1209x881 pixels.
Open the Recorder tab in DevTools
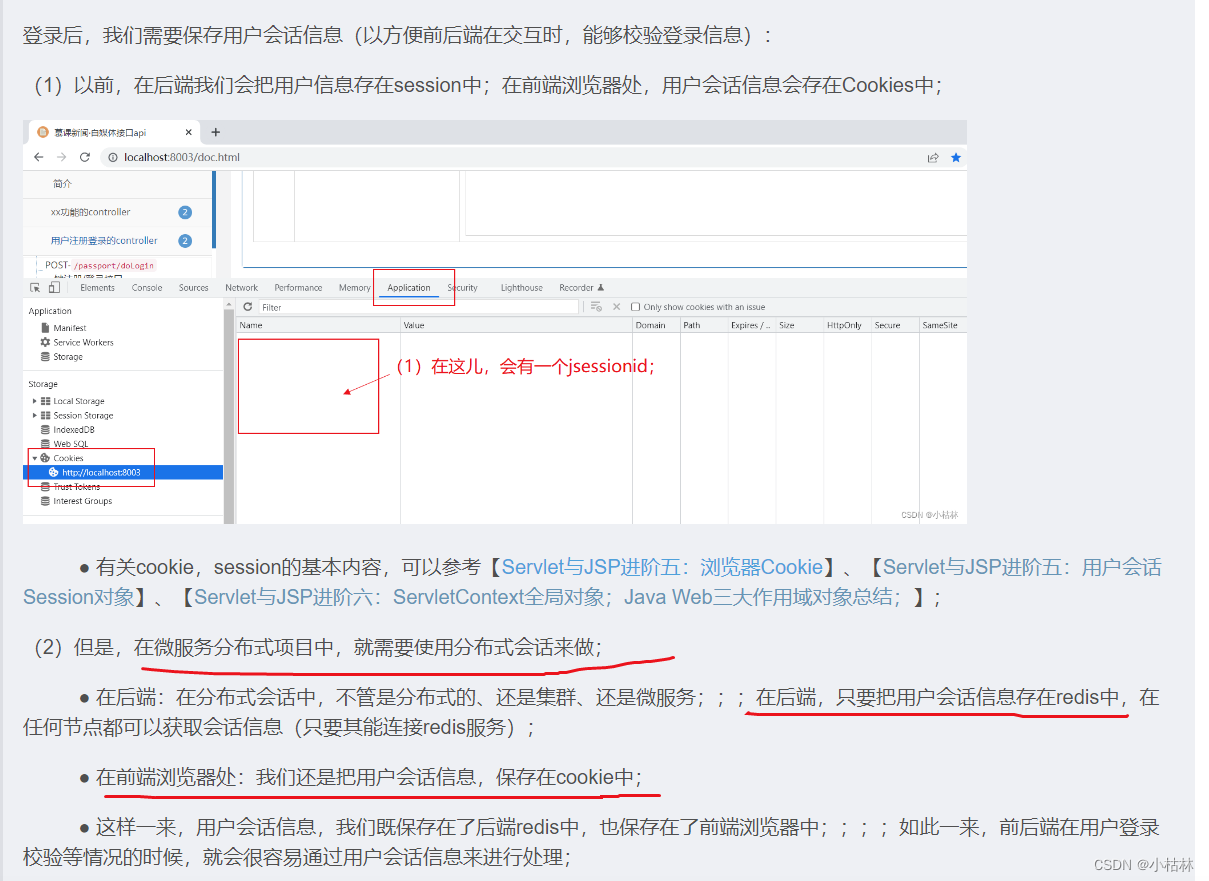click(582, 287)
